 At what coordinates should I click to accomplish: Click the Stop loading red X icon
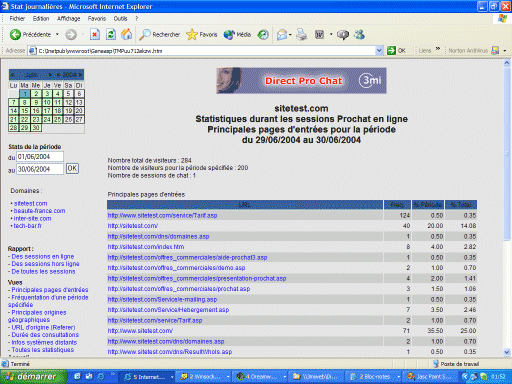coord(95,34)
